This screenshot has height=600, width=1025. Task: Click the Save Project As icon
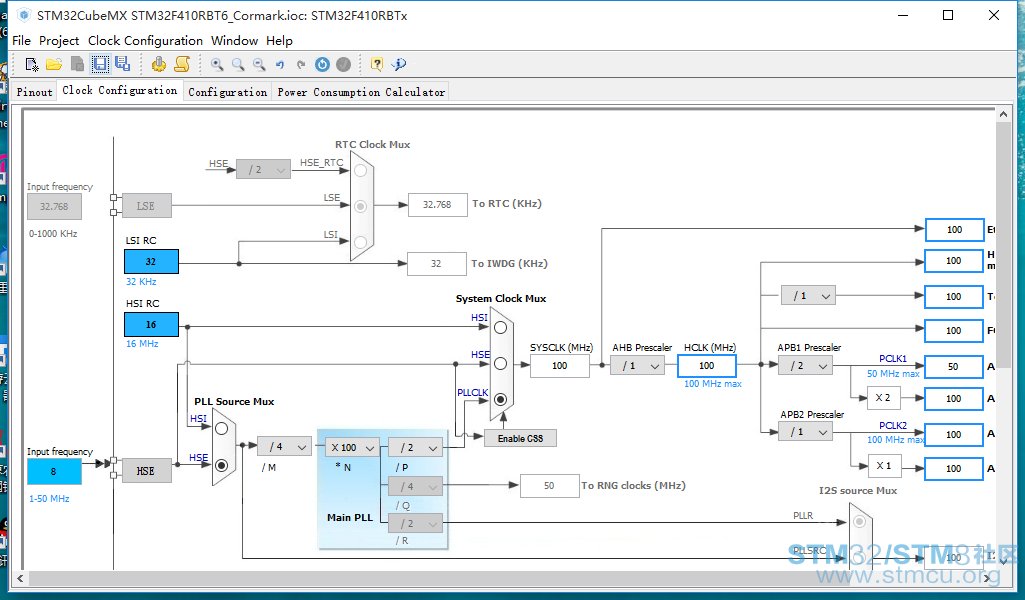click(122, 63)
